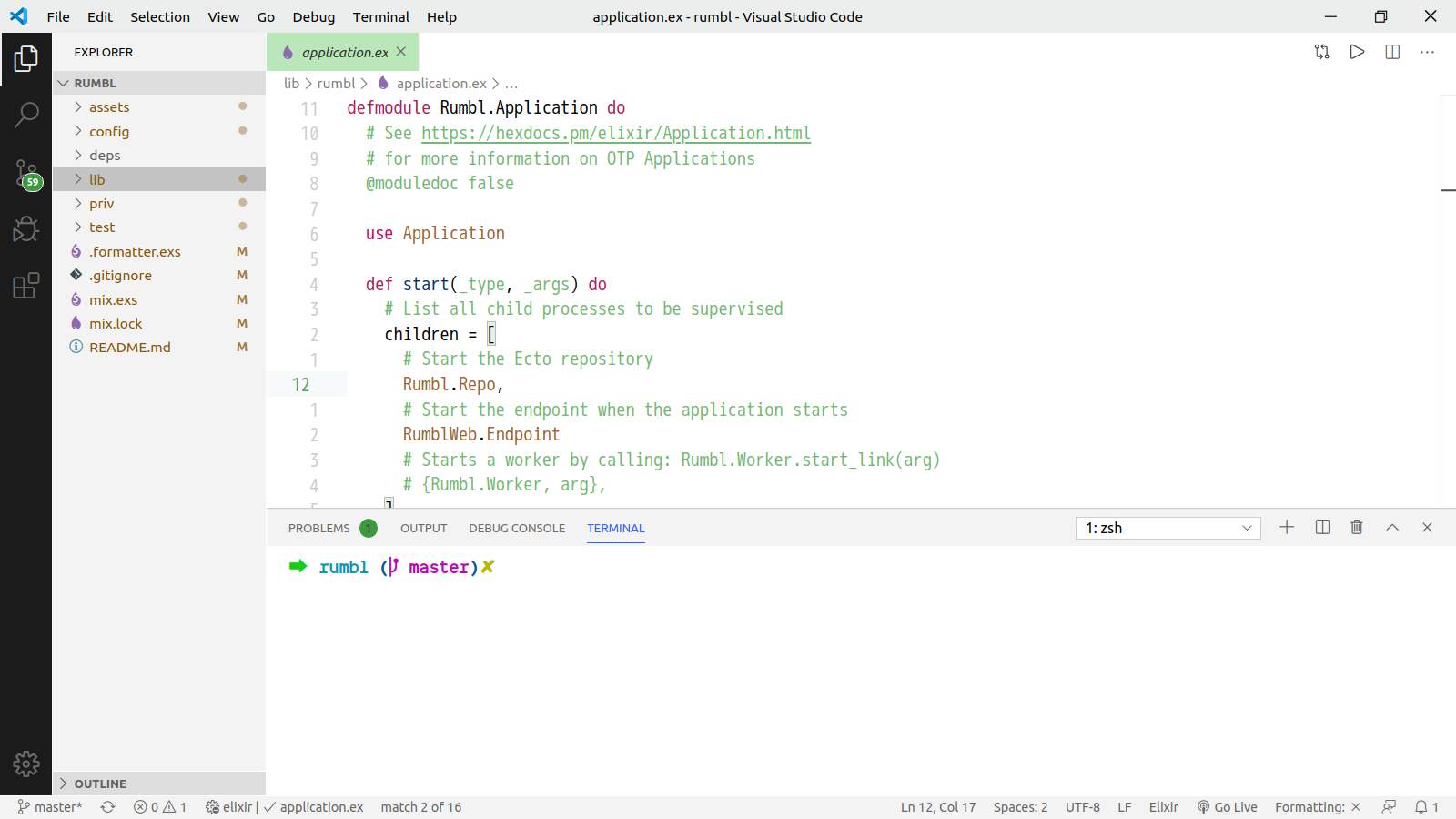Close the application.ex editor tab
The width and height of the screenshot is (1456, 819).
pyautogui.click(x=401, y=52)
